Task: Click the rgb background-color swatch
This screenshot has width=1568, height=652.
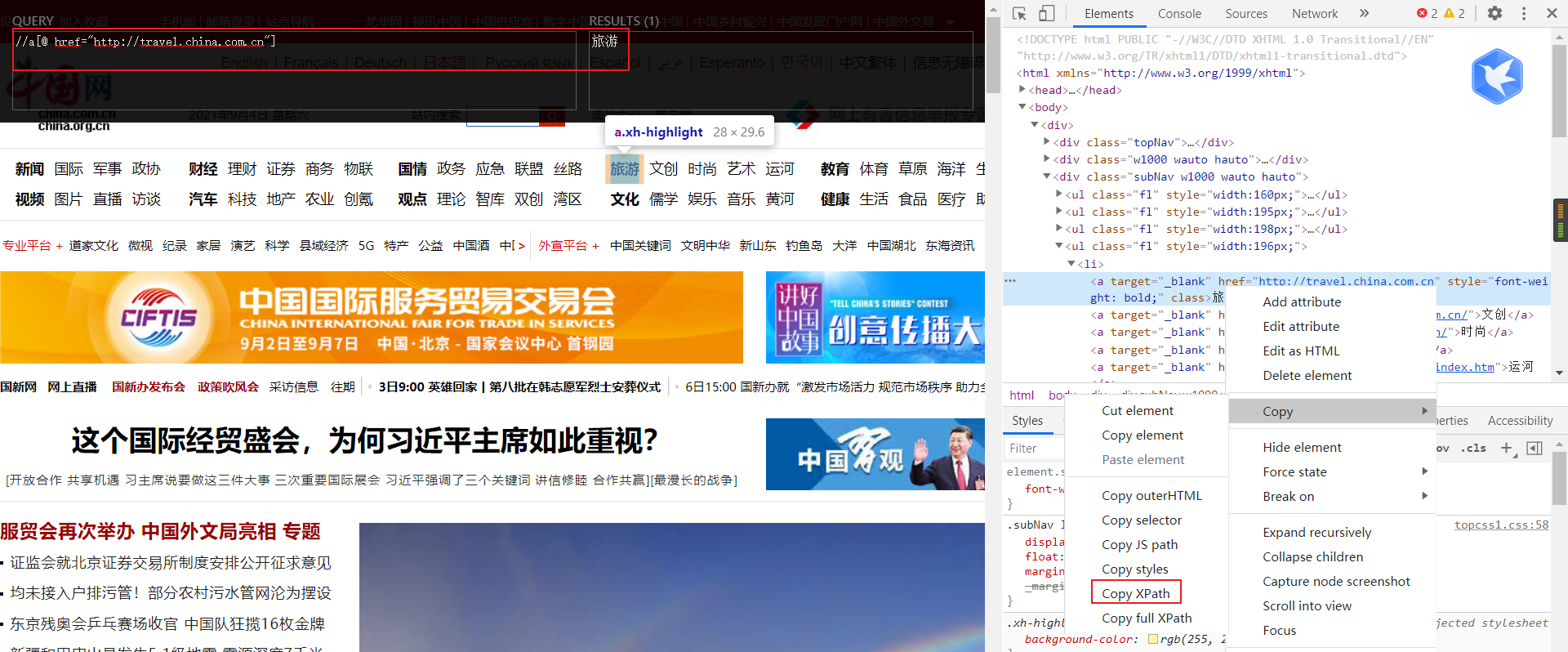Action: [1153, 639]
